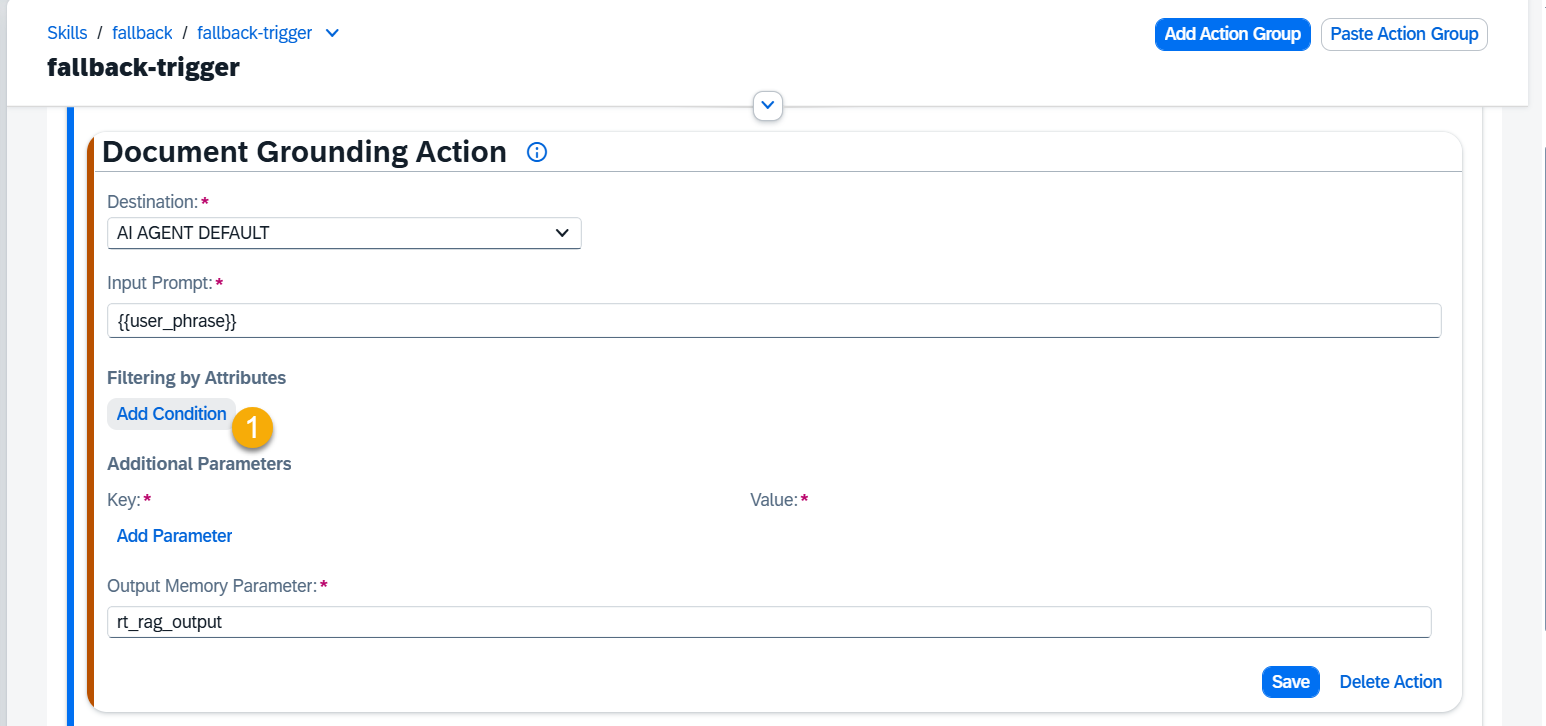Open the fallback breadcrumb link
The height and width of the screenshot is (726, 1546).
click(x=142, y=33)
